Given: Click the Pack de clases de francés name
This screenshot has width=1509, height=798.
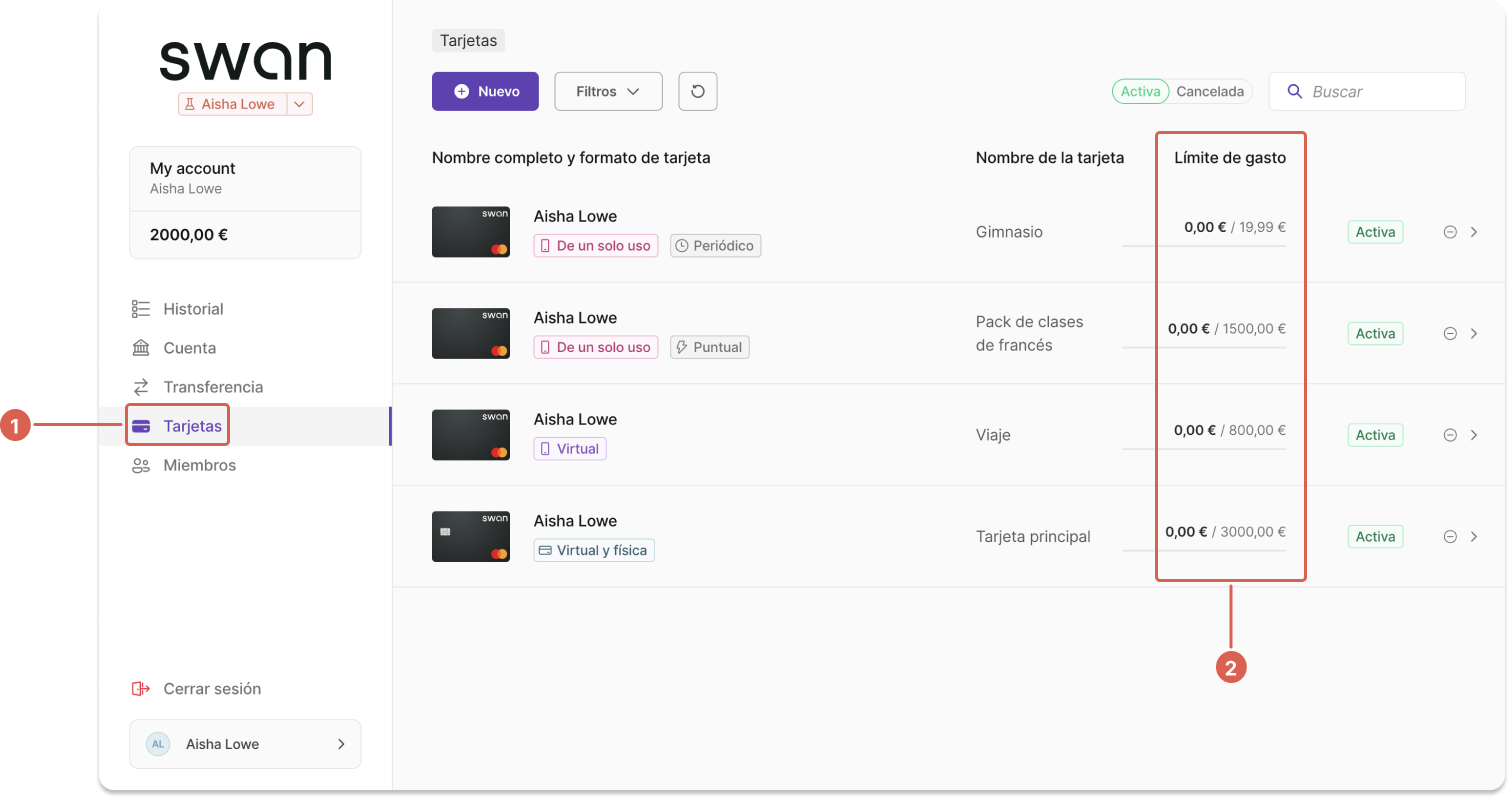Looking at the screenshot, I should 1030,334.
